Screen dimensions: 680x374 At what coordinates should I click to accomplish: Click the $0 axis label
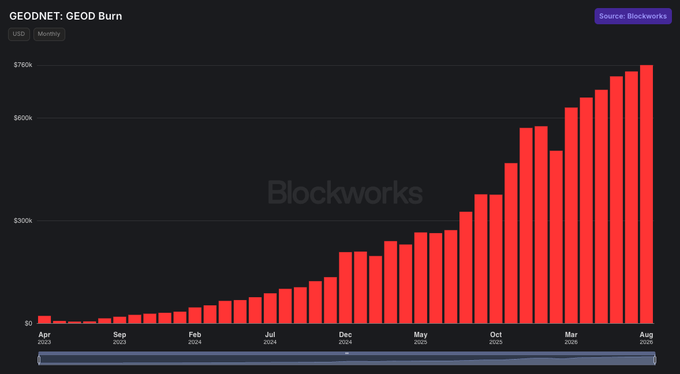tap(28, 323)
